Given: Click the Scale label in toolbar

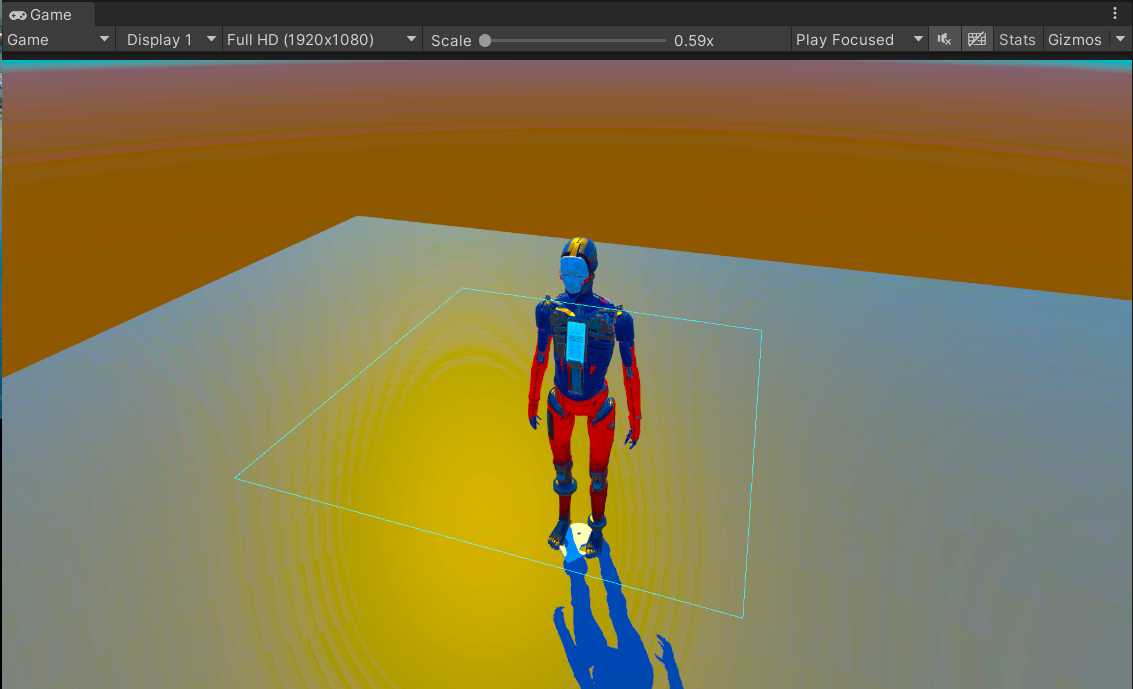Looking at the screenshot, I should 450,40.
